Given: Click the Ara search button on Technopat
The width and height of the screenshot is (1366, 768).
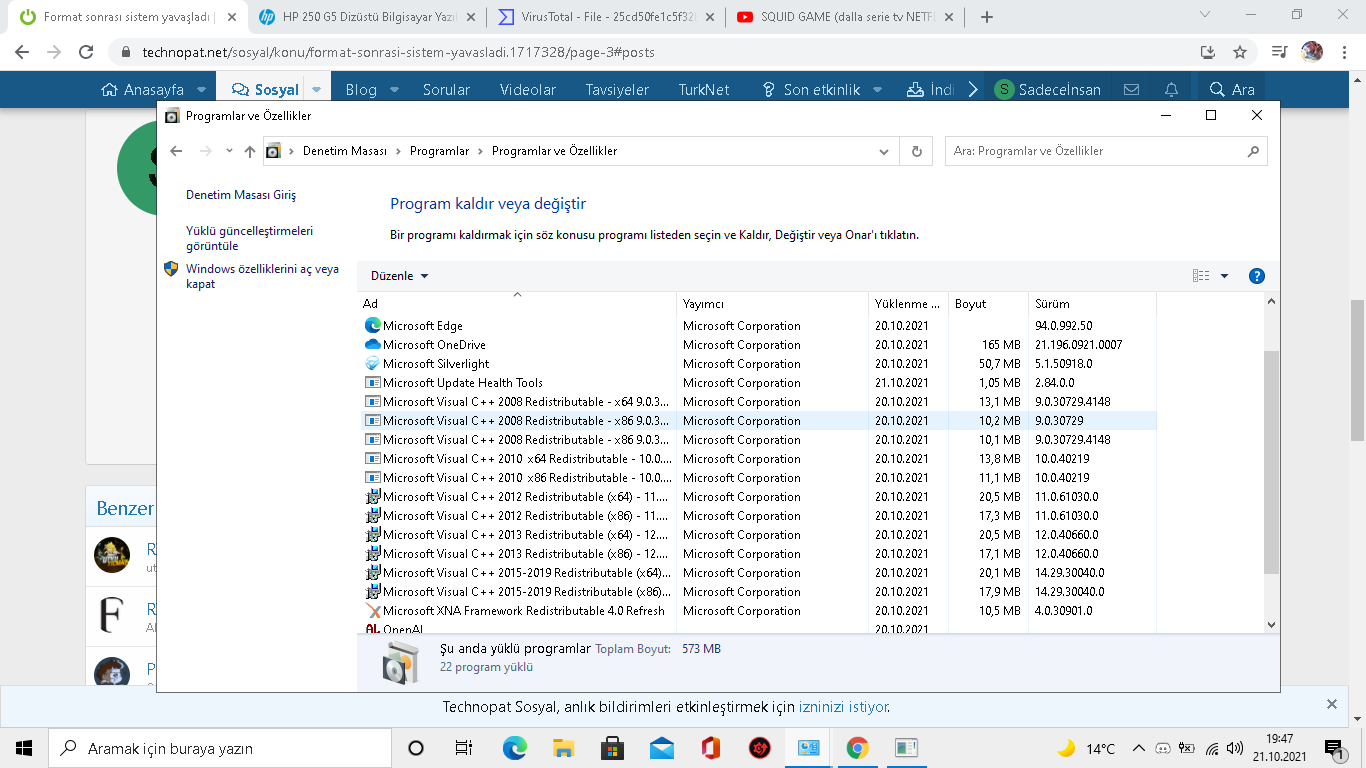Looking at the screenshot, I should [1232, 90].
